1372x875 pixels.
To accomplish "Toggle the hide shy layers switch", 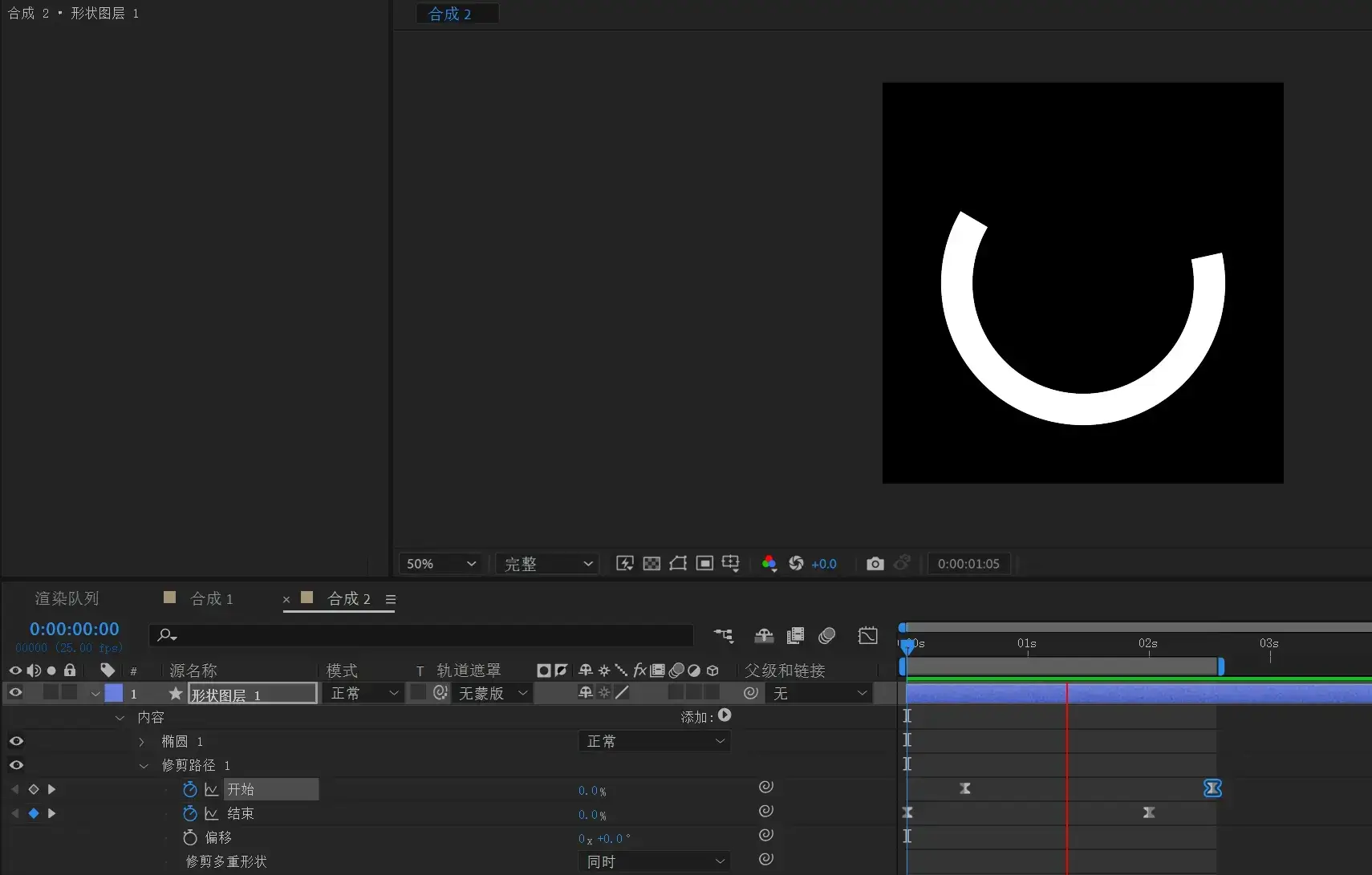I will 764,636.
